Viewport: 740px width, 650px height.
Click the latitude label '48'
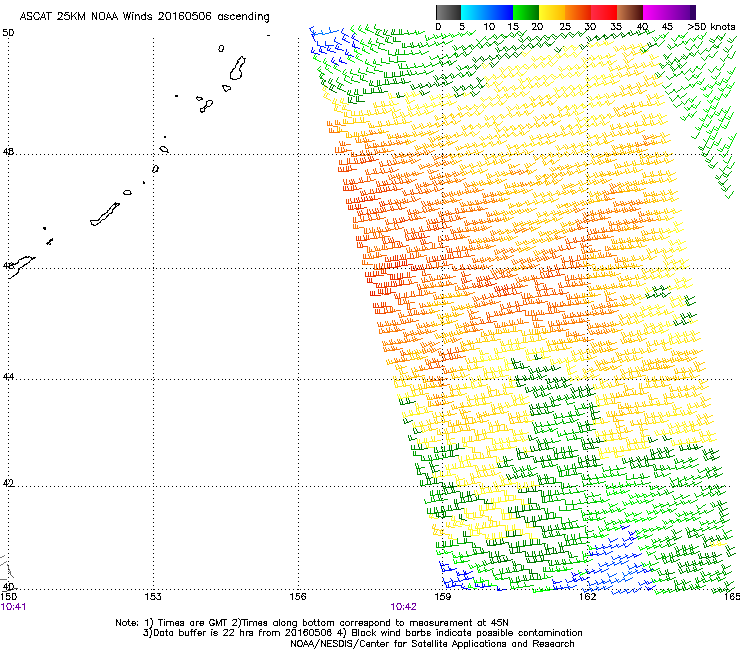tap(8, 152)
